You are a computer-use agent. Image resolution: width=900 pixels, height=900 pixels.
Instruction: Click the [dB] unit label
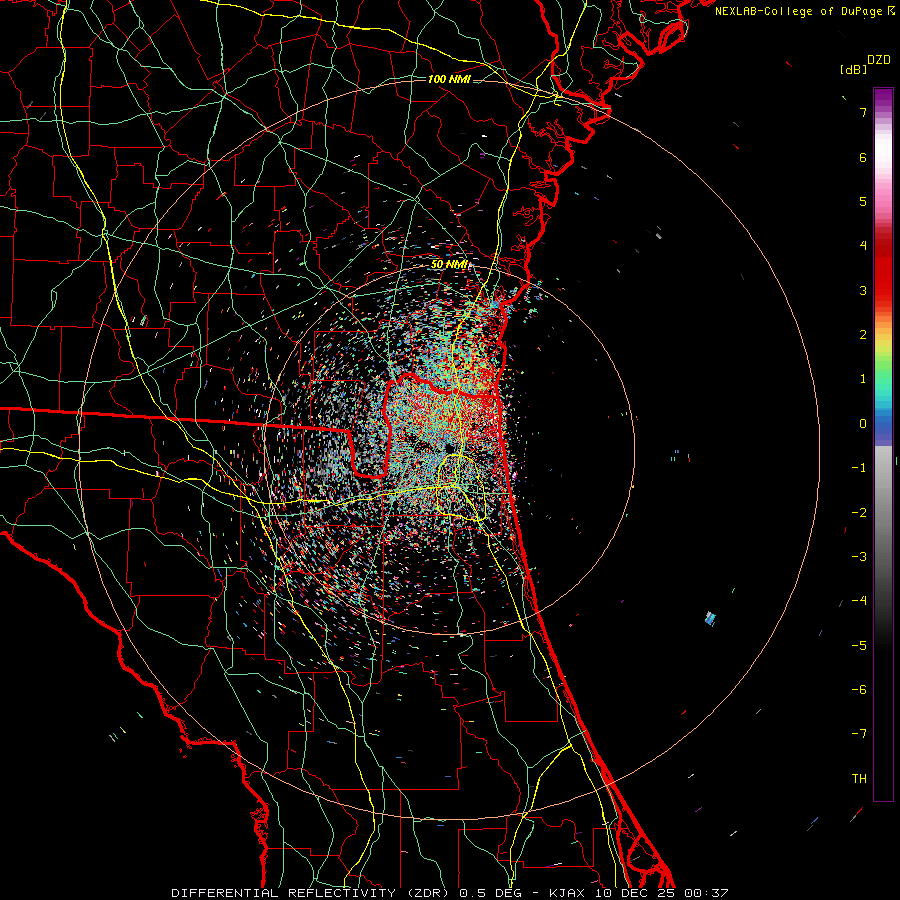point(853,69)
